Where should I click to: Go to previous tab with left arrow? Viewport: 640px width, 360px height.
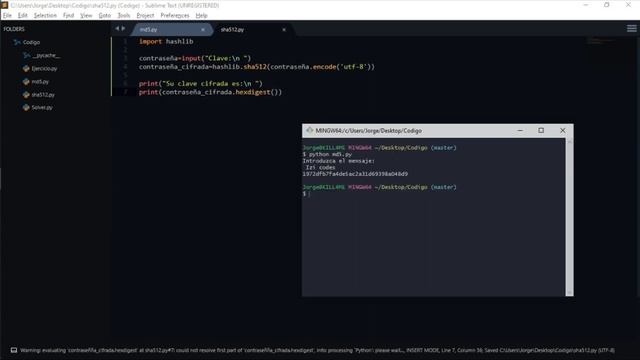click(117, 29)
